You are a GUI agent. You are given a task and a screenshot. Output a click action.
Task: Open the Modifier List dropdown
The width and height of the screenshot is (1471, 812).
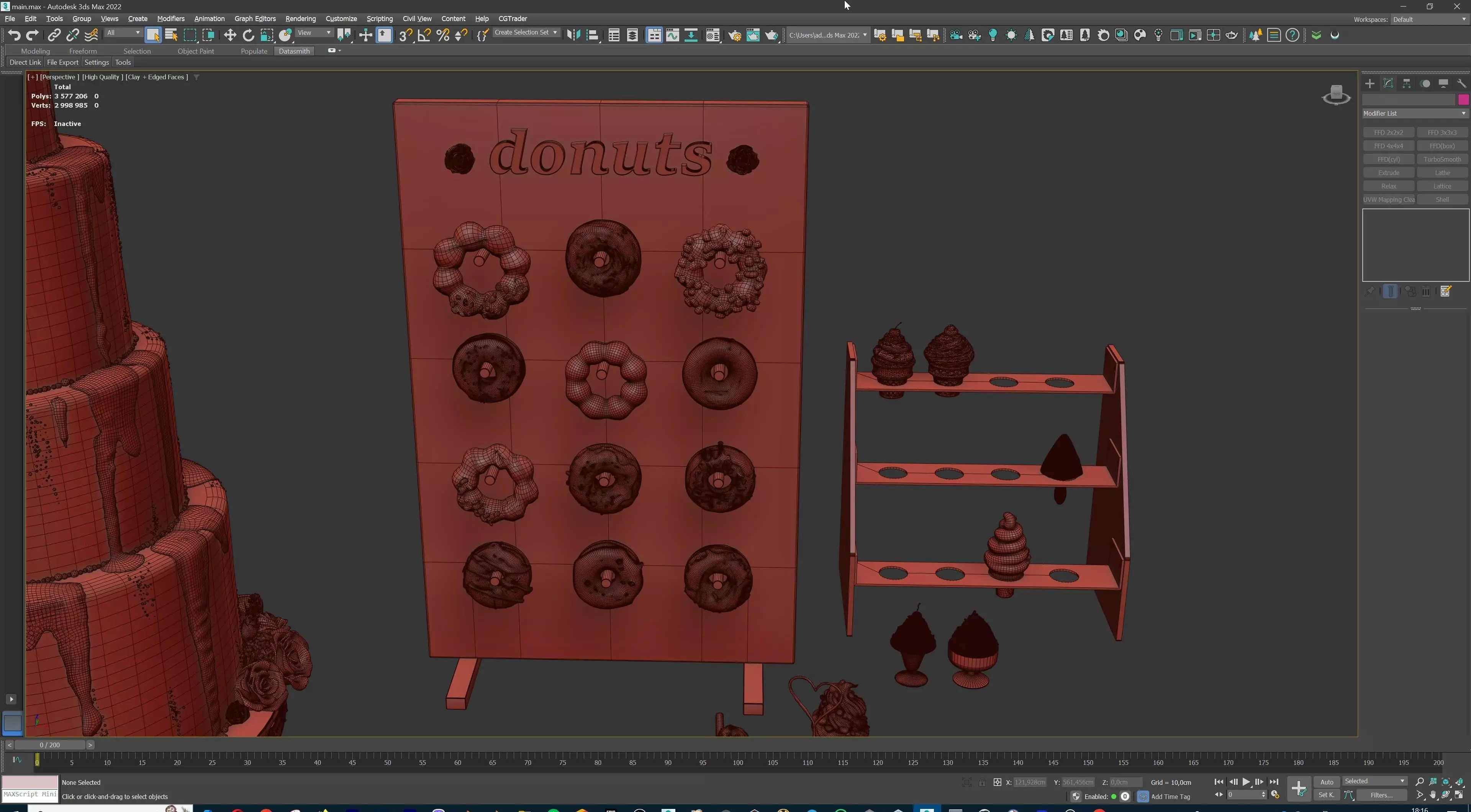coord(1414,113)
